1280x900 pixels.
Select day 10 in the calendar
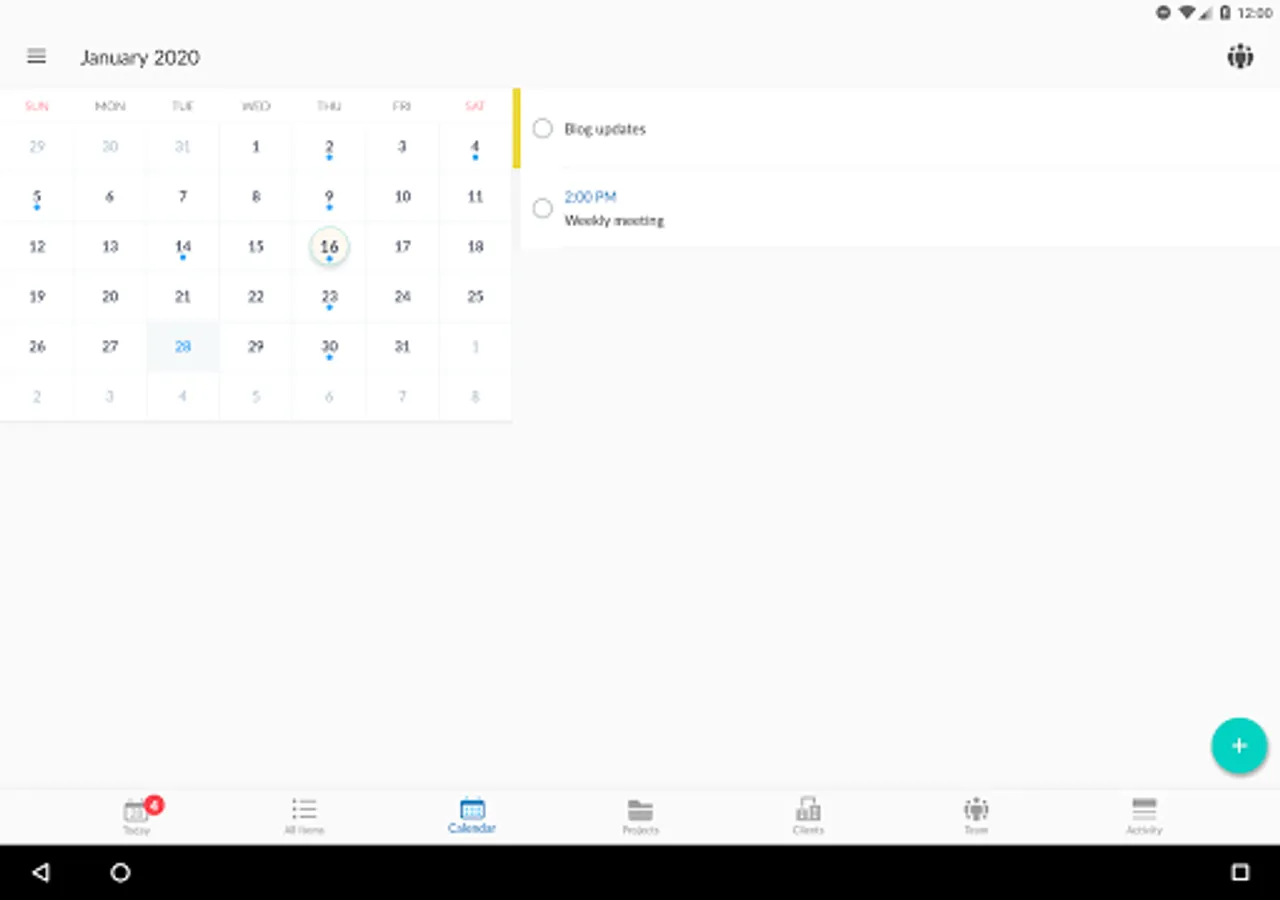(x=402, y=197)
